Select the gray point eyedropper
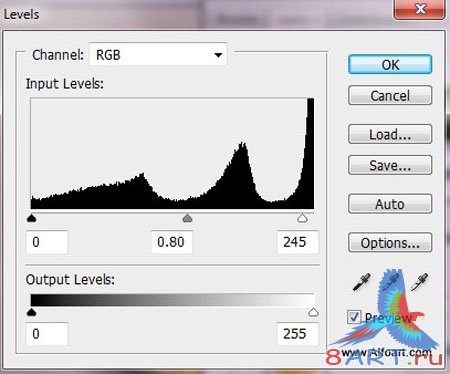This screenshot has height=374, width=450. point(390,281)
